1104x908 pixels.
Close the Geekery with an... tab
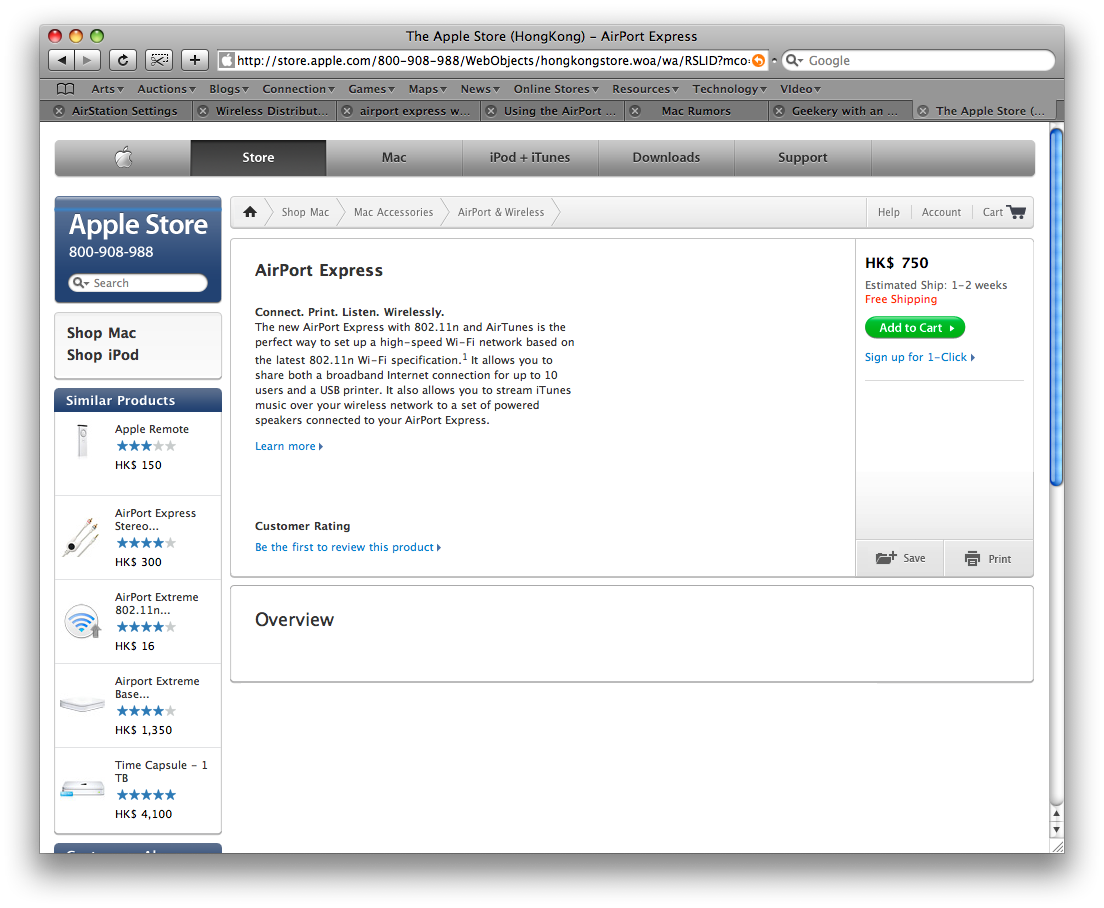click(779, 111)
